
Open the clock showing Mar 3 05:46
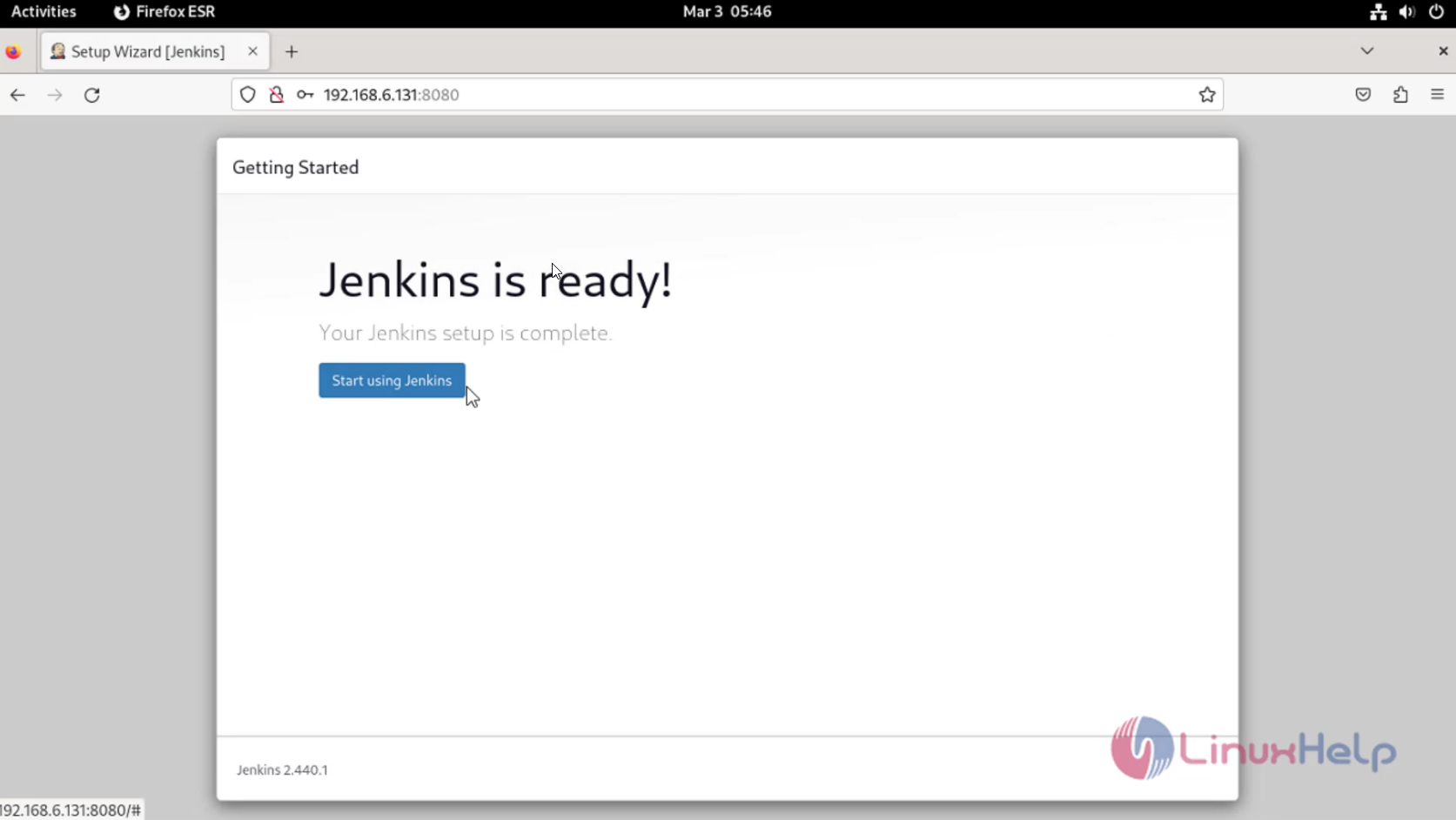[x=727, y=11]
